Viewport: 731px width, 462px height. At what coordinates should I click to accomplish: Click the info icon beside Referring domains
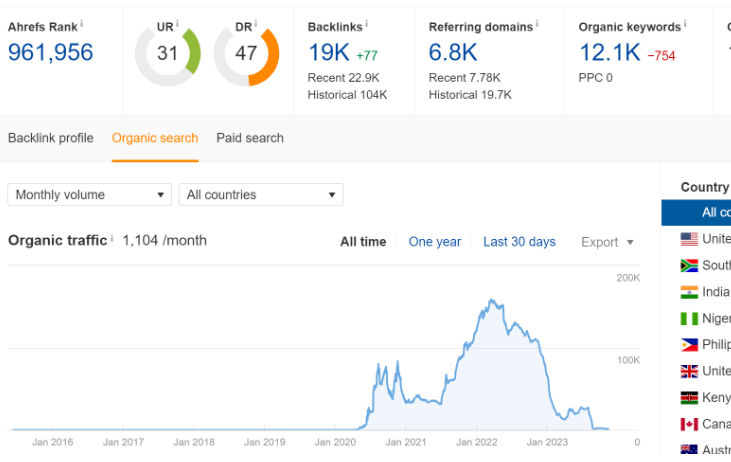pyautogui.click(x=536, y=24)
